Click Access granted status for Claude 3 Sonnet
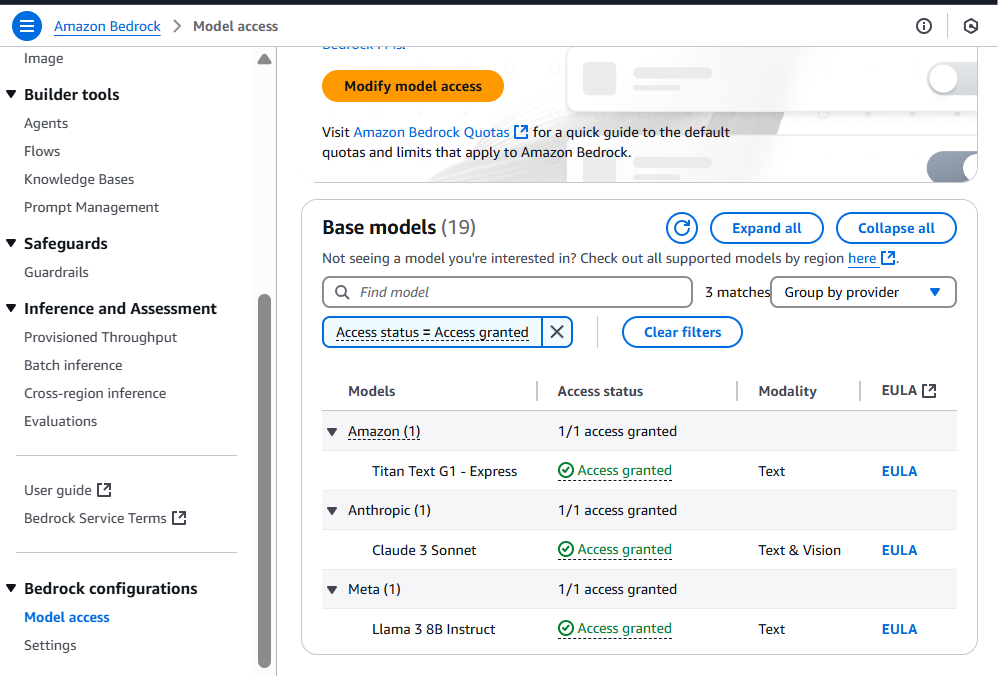 (624, 550)
